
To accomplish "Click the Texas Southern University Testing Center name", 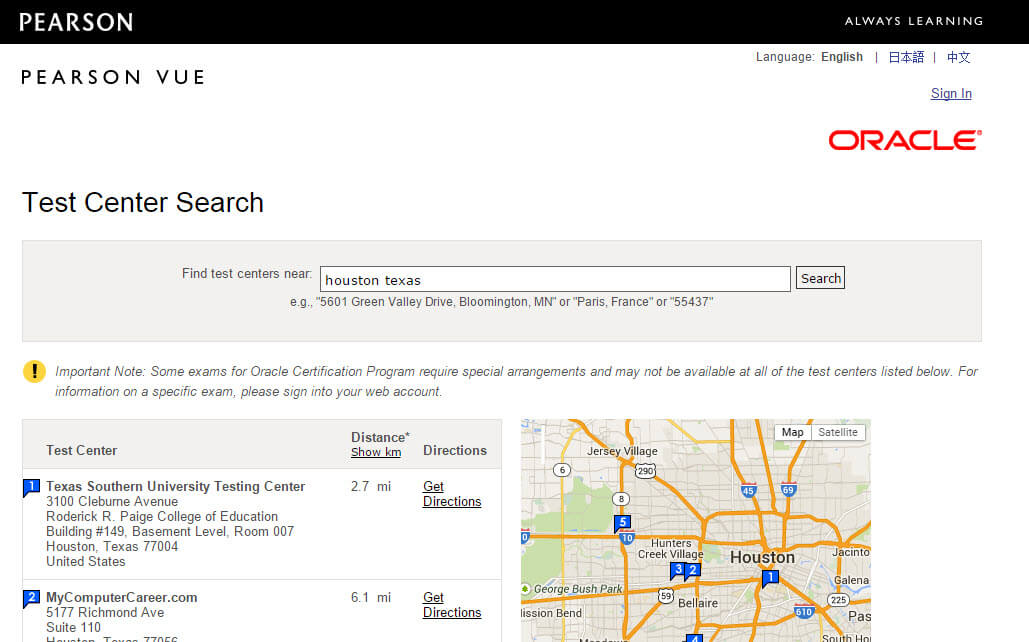I will (x=175, y=486).
